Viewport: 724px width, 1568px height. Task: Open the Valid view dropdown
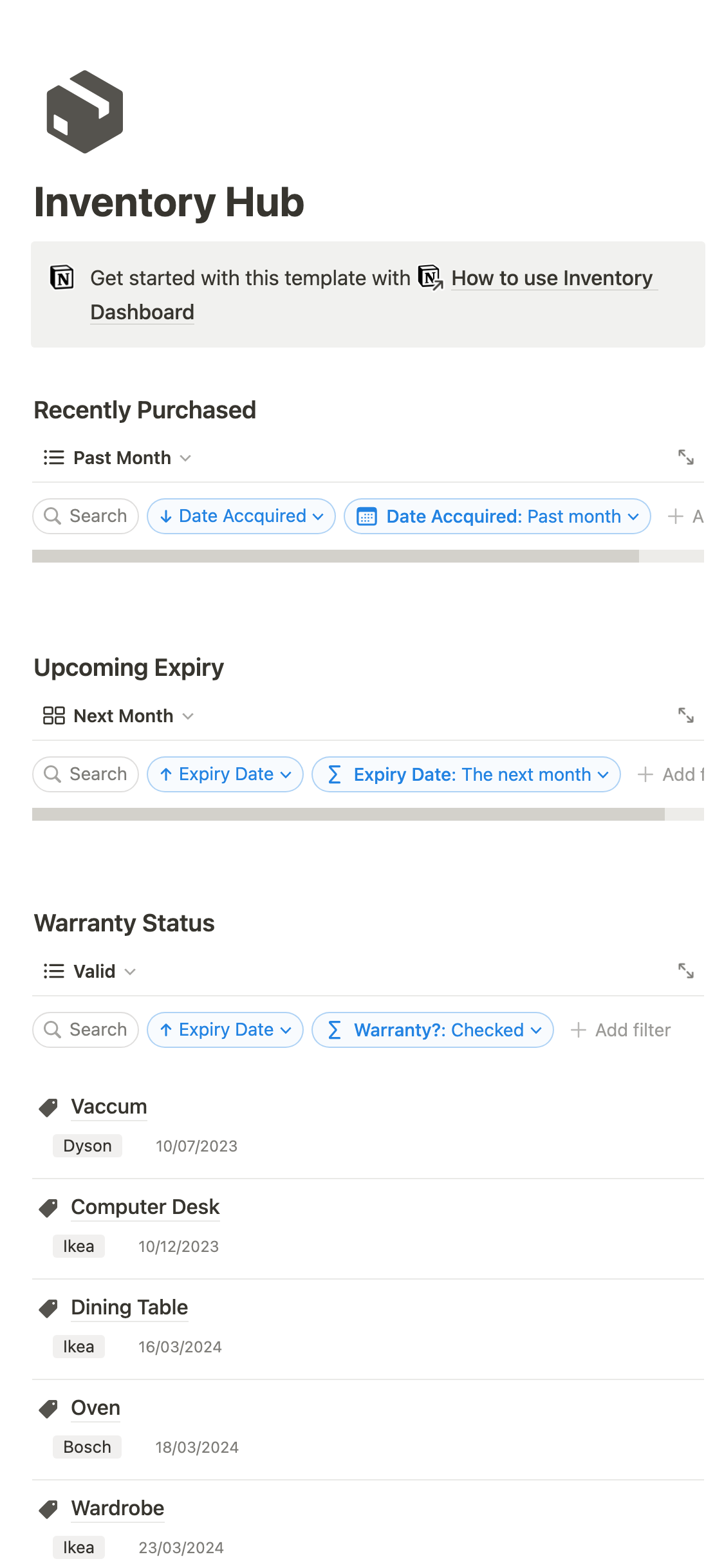coord(90,971)
